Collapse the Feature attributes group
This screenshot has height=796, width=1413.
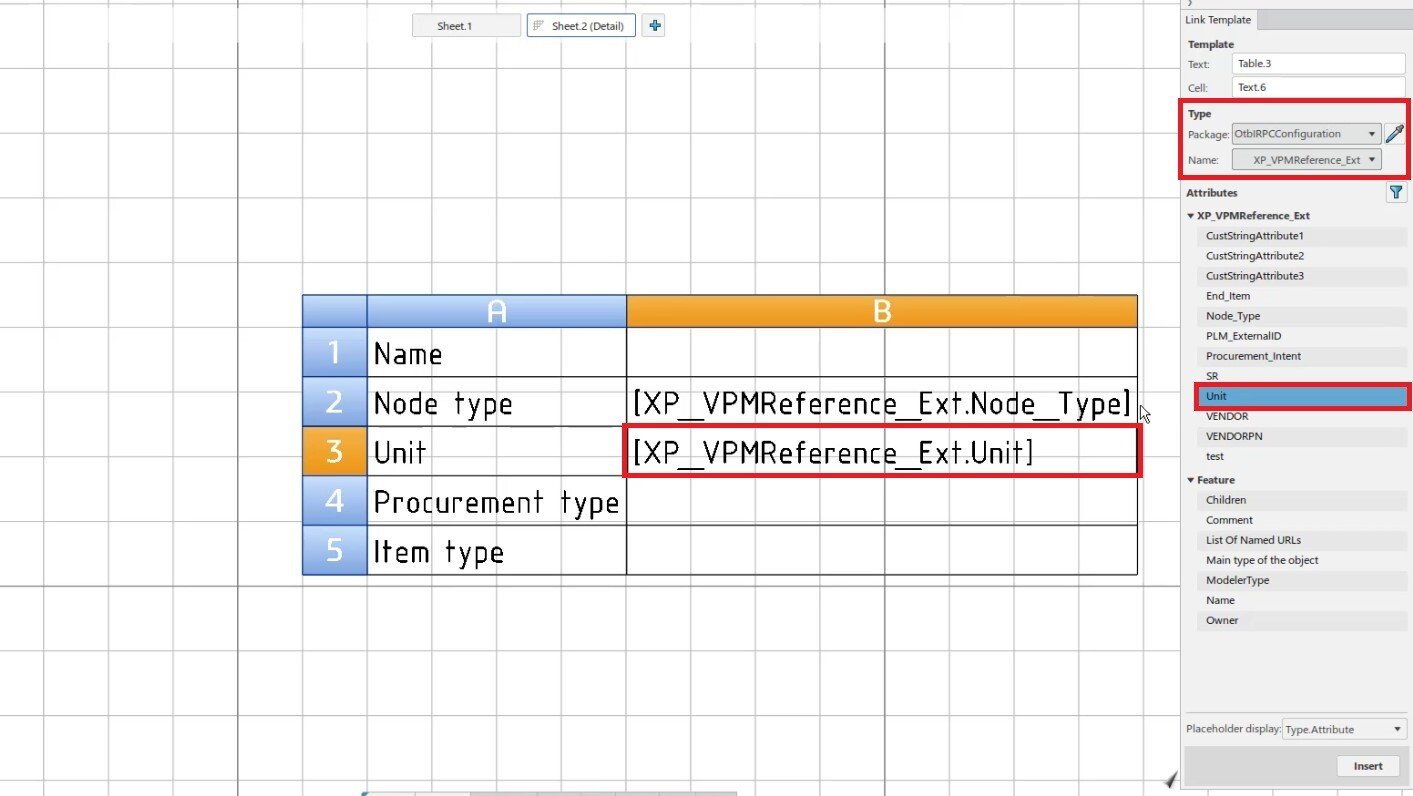coord(1190,480)
